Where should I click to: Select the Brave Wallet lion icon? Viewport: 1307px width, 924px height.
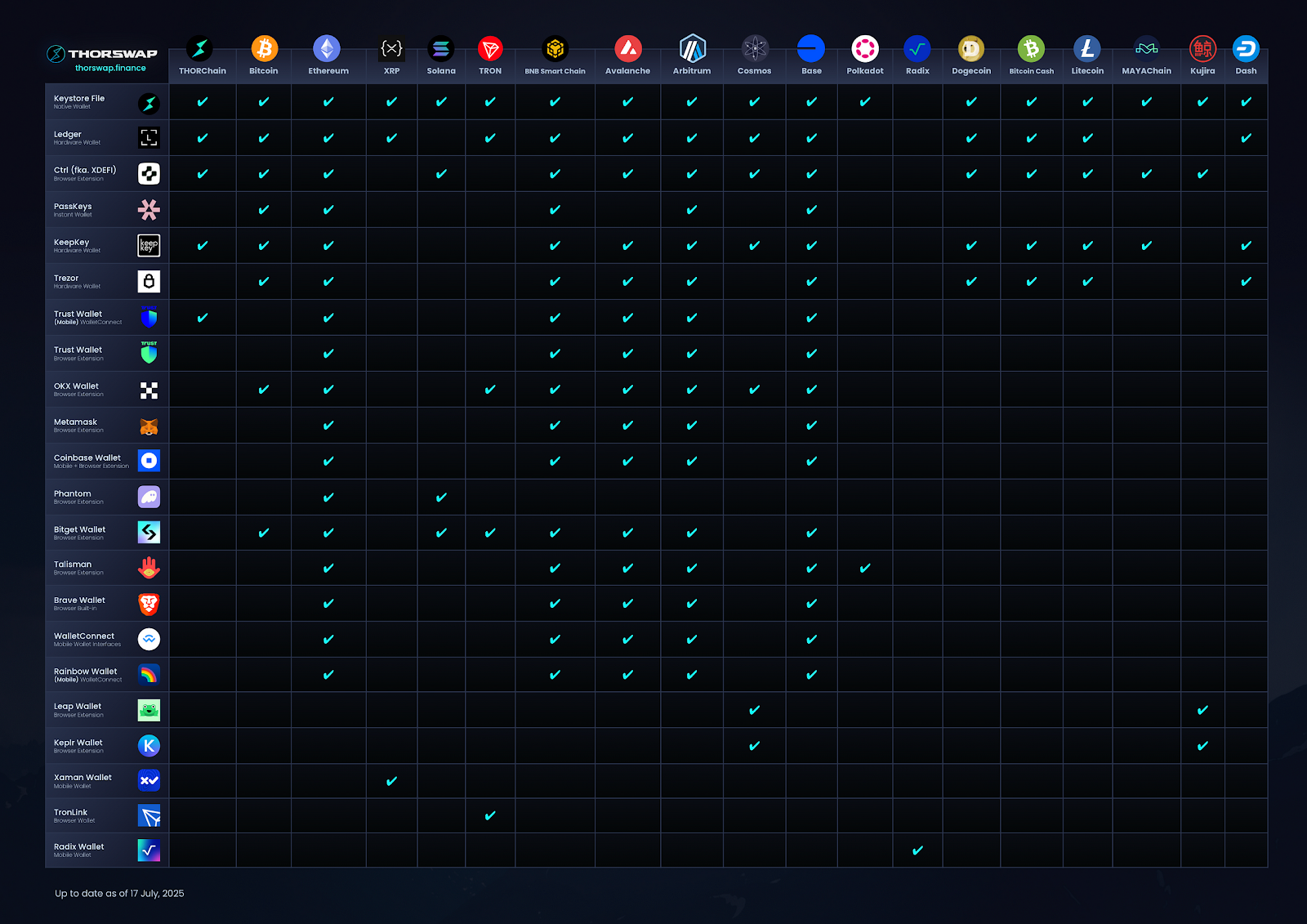(x=149, y=604)
